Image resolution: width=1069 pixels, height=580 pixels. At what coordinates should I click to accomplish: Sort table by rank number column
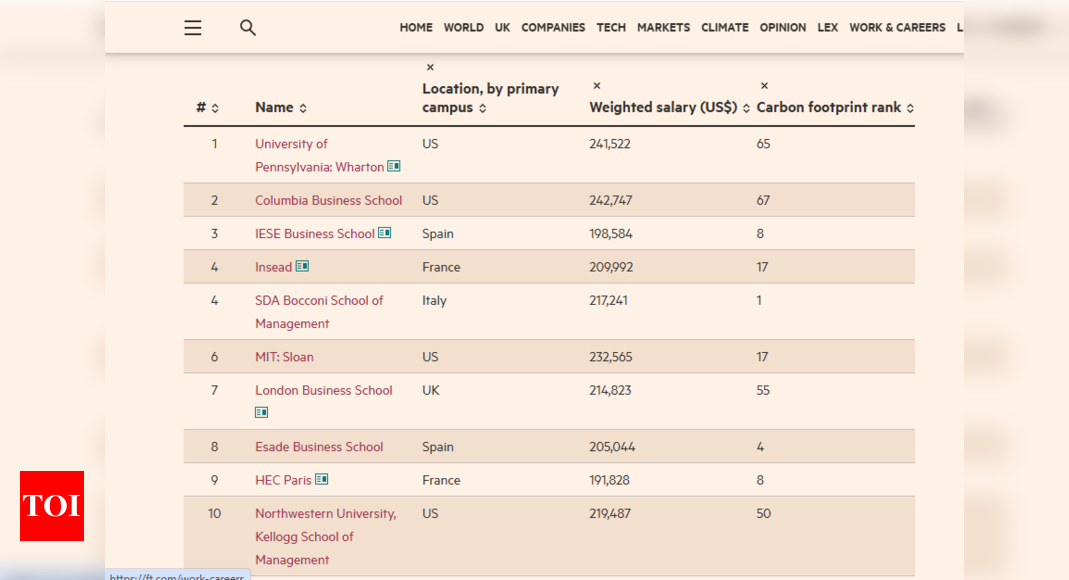coord(215,108)
